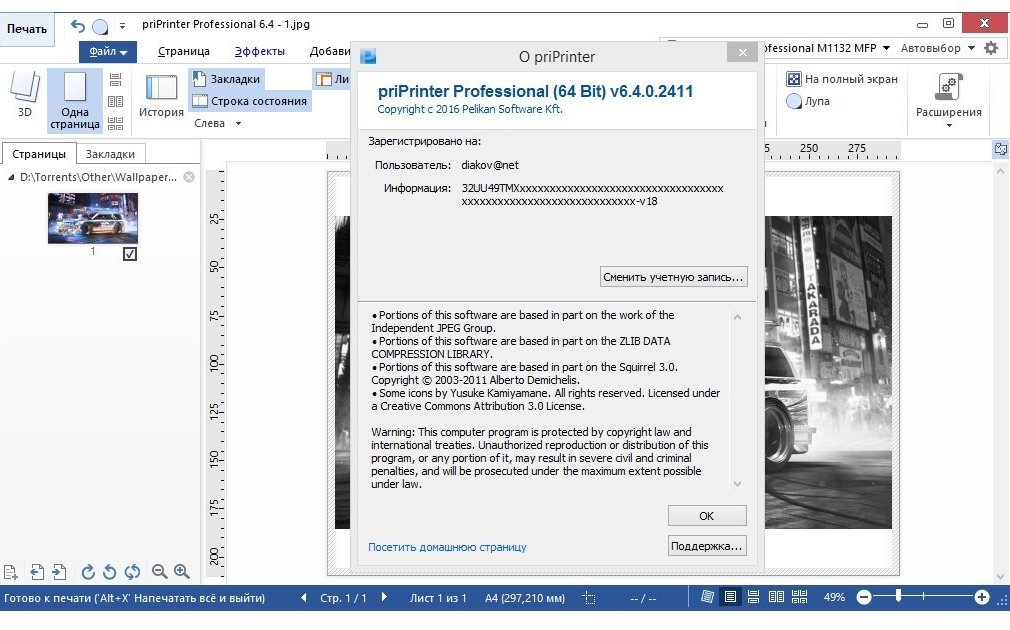Rotate page clockwise with bottom toolbar icon

[88, 571]
